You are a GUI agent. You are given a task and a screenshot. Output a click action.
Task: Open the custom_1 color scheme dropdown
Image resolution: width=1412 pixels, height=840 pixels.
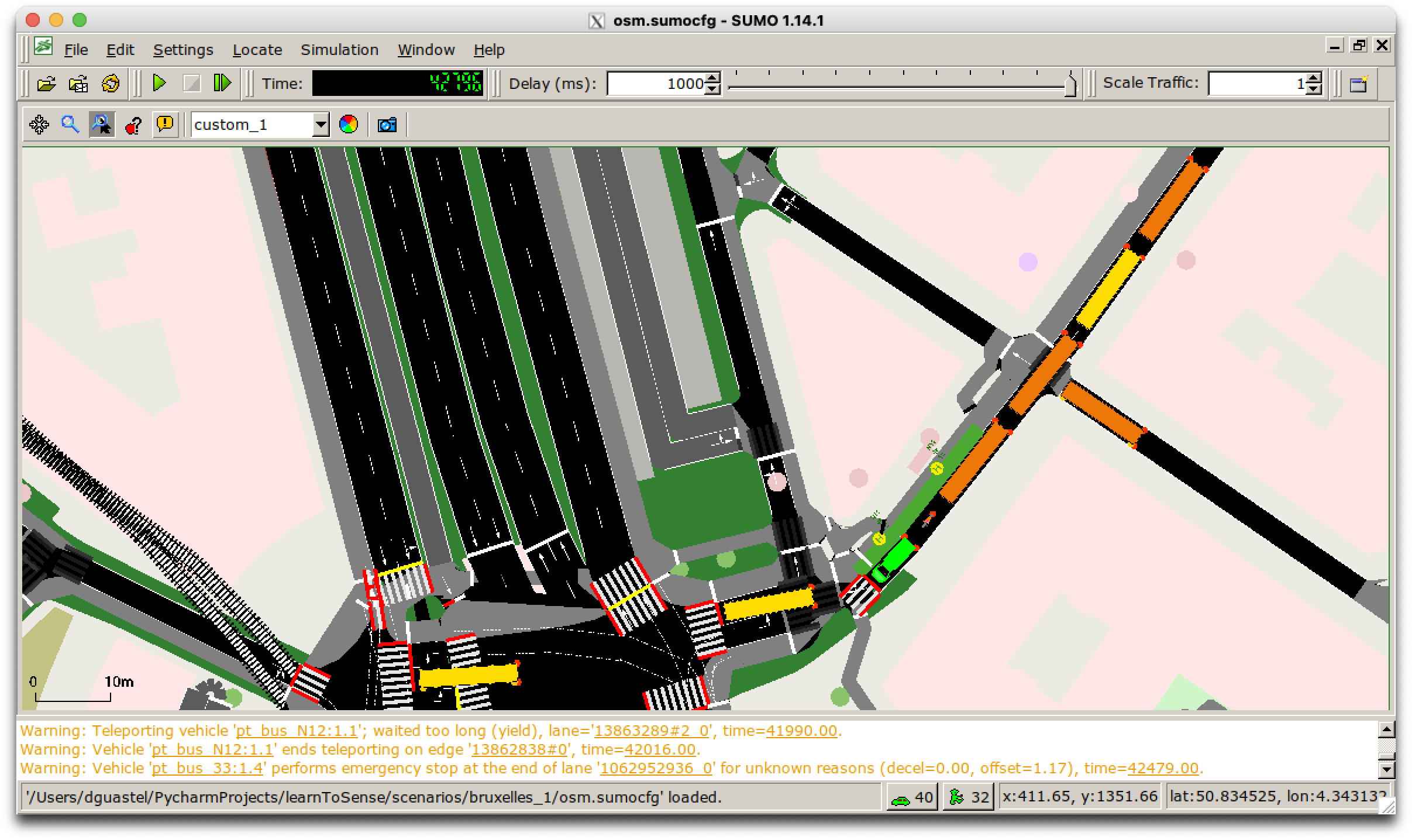[x=320, y=125]
